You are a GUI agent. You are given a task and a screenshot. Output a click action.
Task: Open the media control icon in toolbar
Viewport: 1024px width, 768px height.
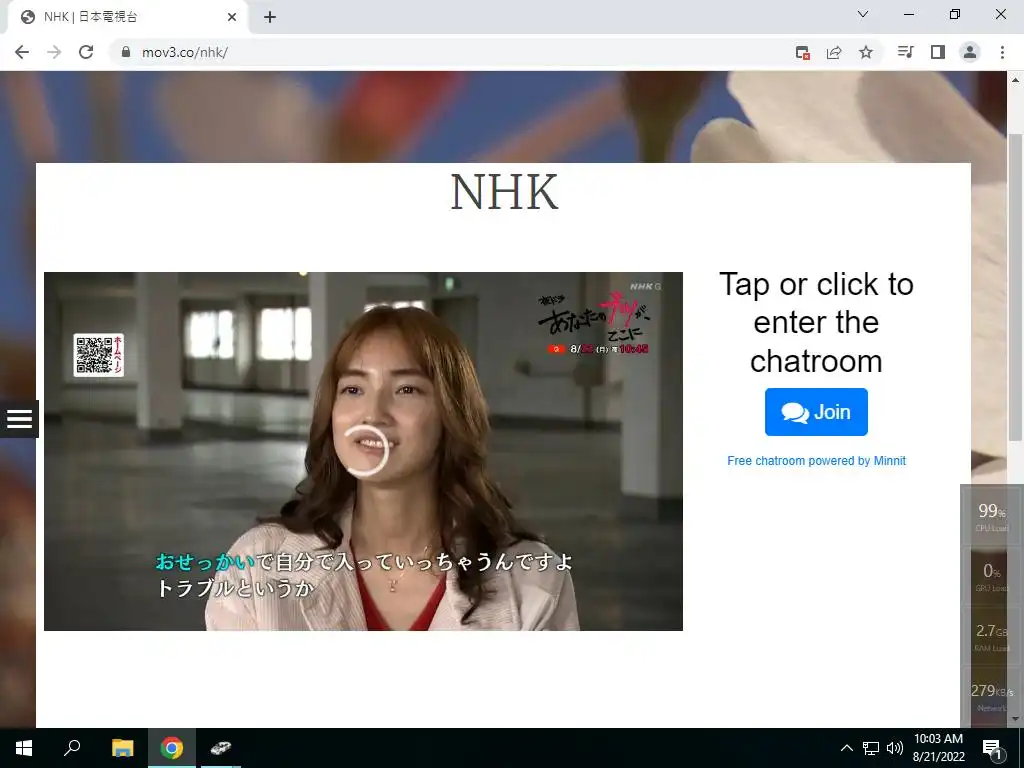pyautogui.click(x=905, y=52)
